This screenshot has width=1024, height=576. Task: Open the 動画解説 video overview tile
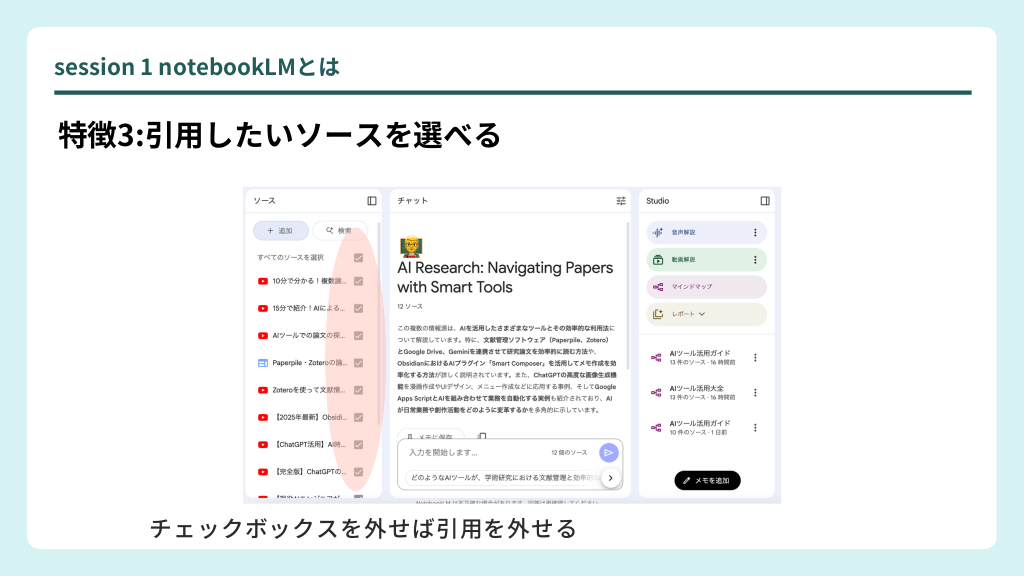[x=697, y=260]
